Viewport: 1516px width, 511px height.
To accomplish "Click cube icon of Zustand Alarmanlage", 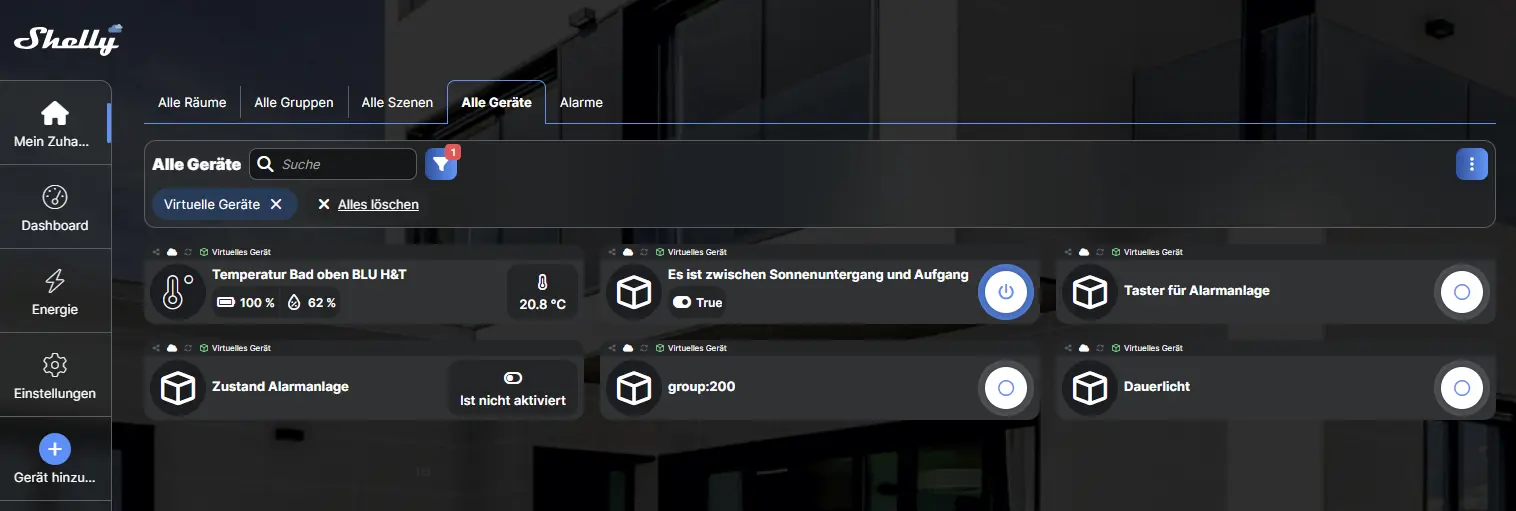I will click(x=178, y=388).
